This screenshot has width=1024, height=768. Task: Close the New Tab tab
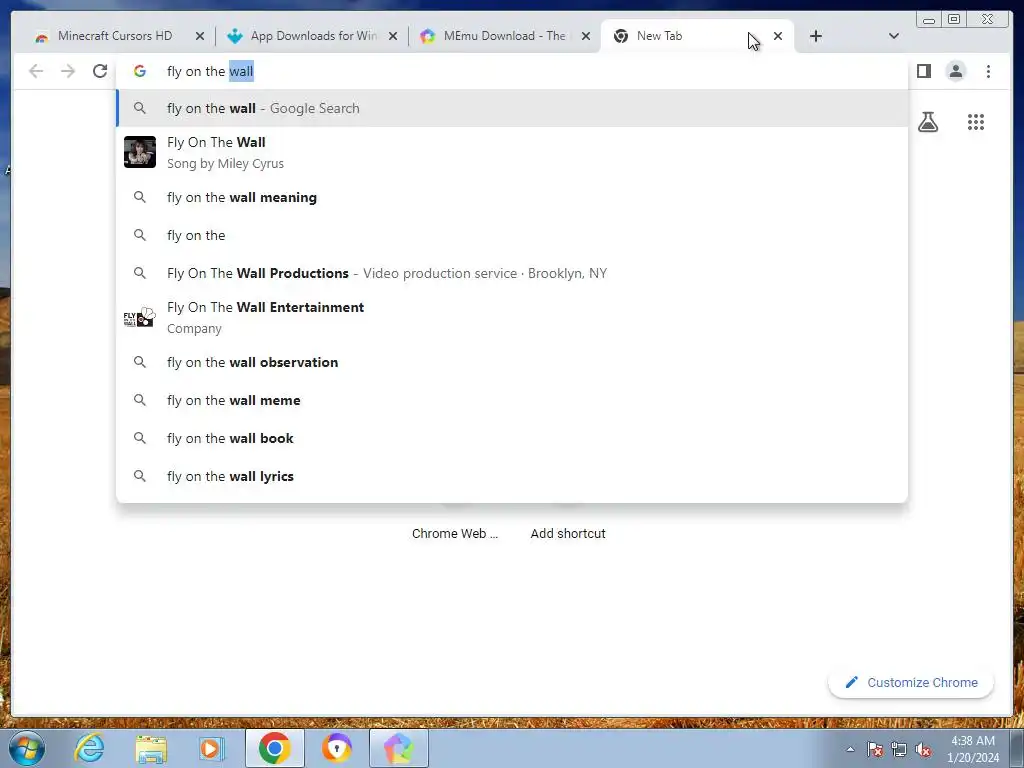tap(778, 36)
